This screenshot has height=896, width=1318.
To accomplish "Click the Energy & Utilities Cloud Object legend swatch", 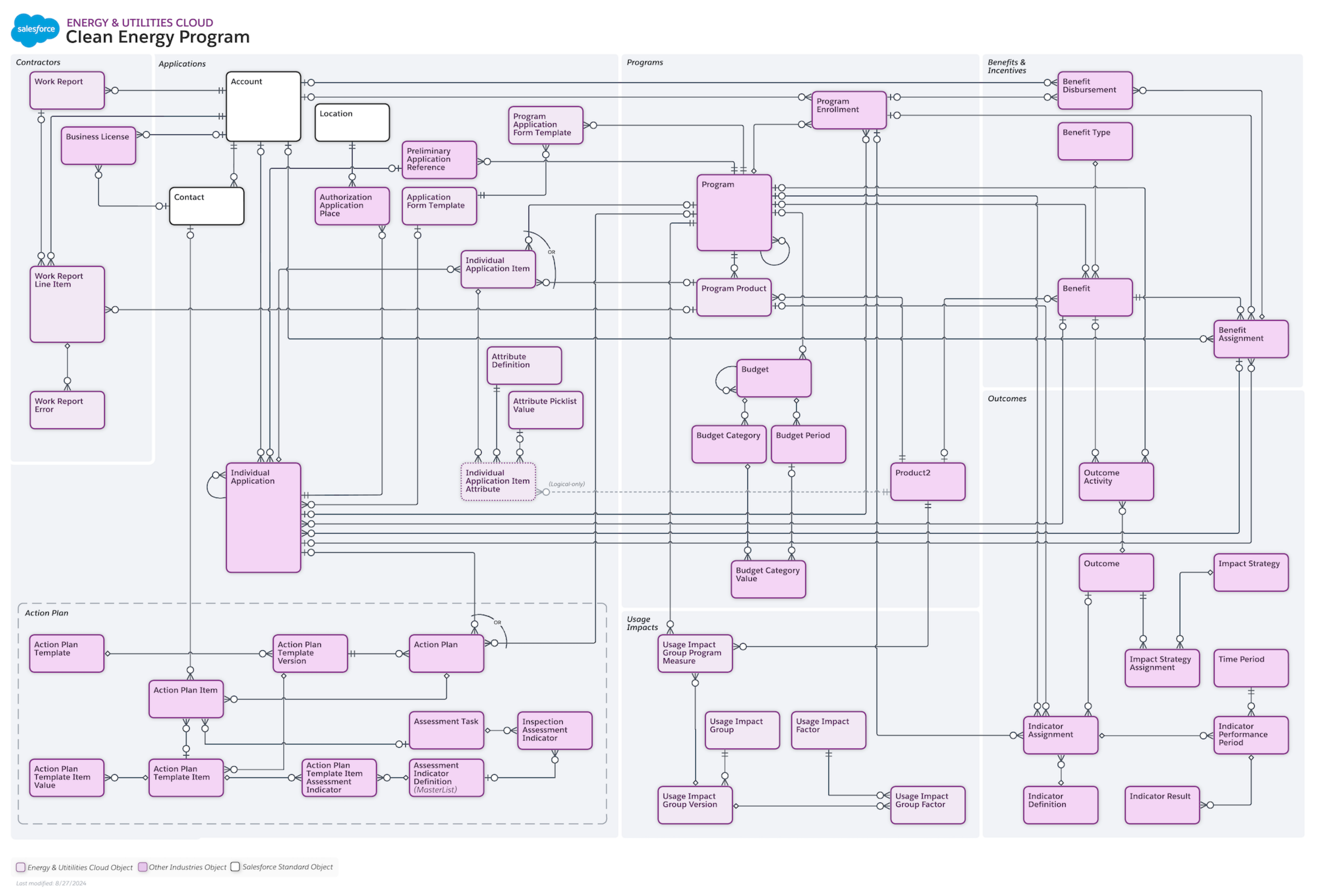I will pyautogui.click(x=20, y=867).
